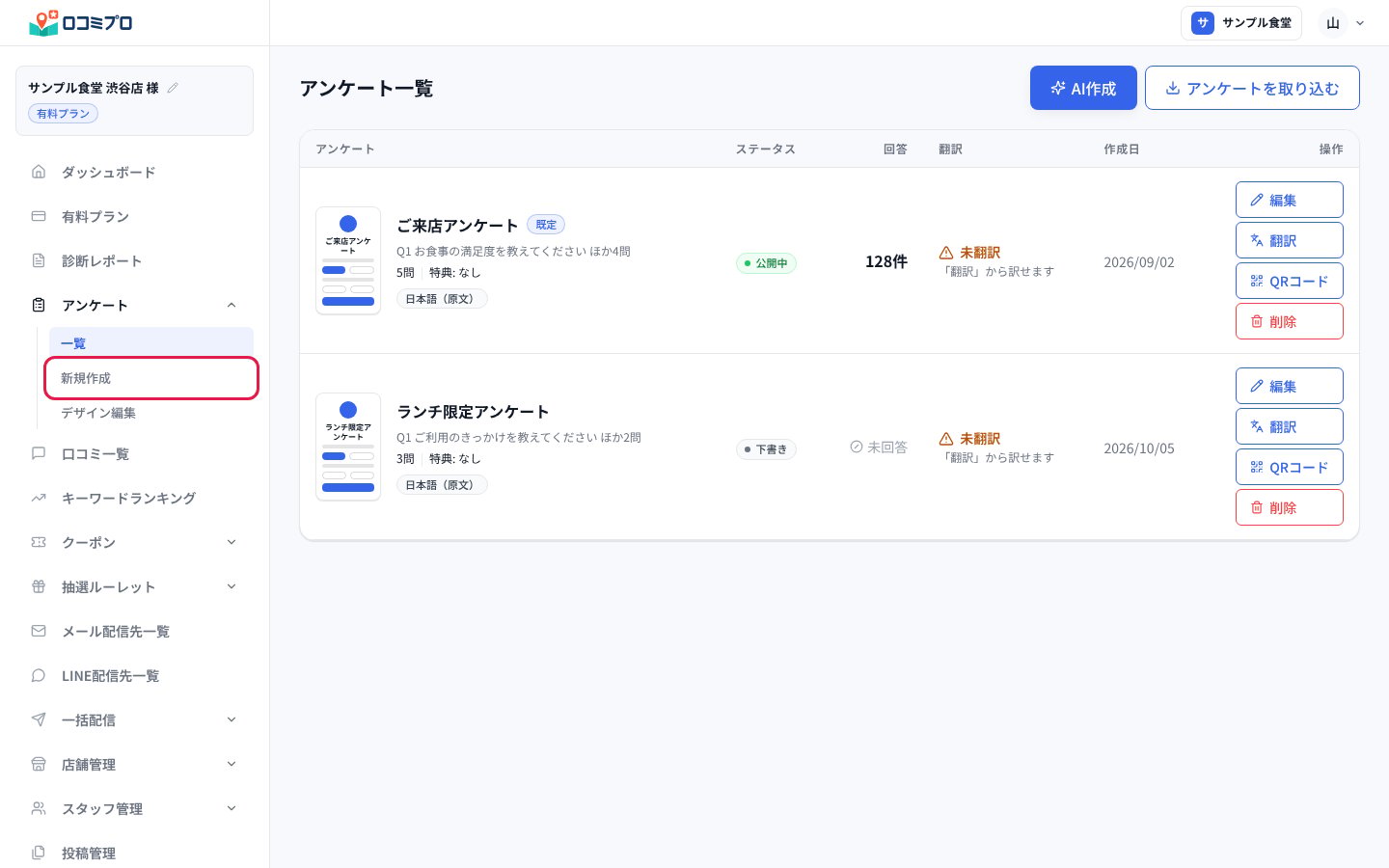Click the 有料プラン card icon
The height and width of the screenshot is (868, 1389).
pos(39,216)
